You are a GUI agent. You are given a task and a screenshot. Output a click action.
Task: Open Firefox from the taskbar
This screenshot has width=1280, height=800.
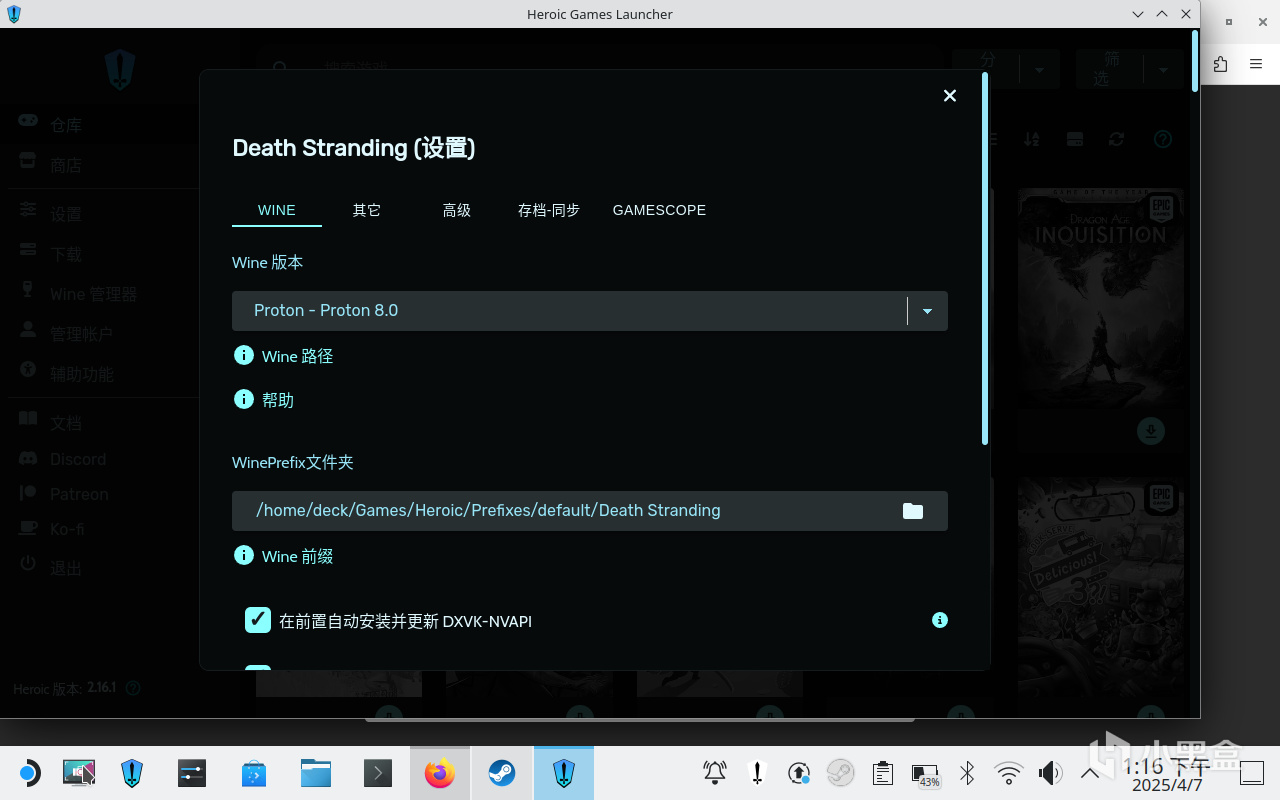click(x=440, y=773)
